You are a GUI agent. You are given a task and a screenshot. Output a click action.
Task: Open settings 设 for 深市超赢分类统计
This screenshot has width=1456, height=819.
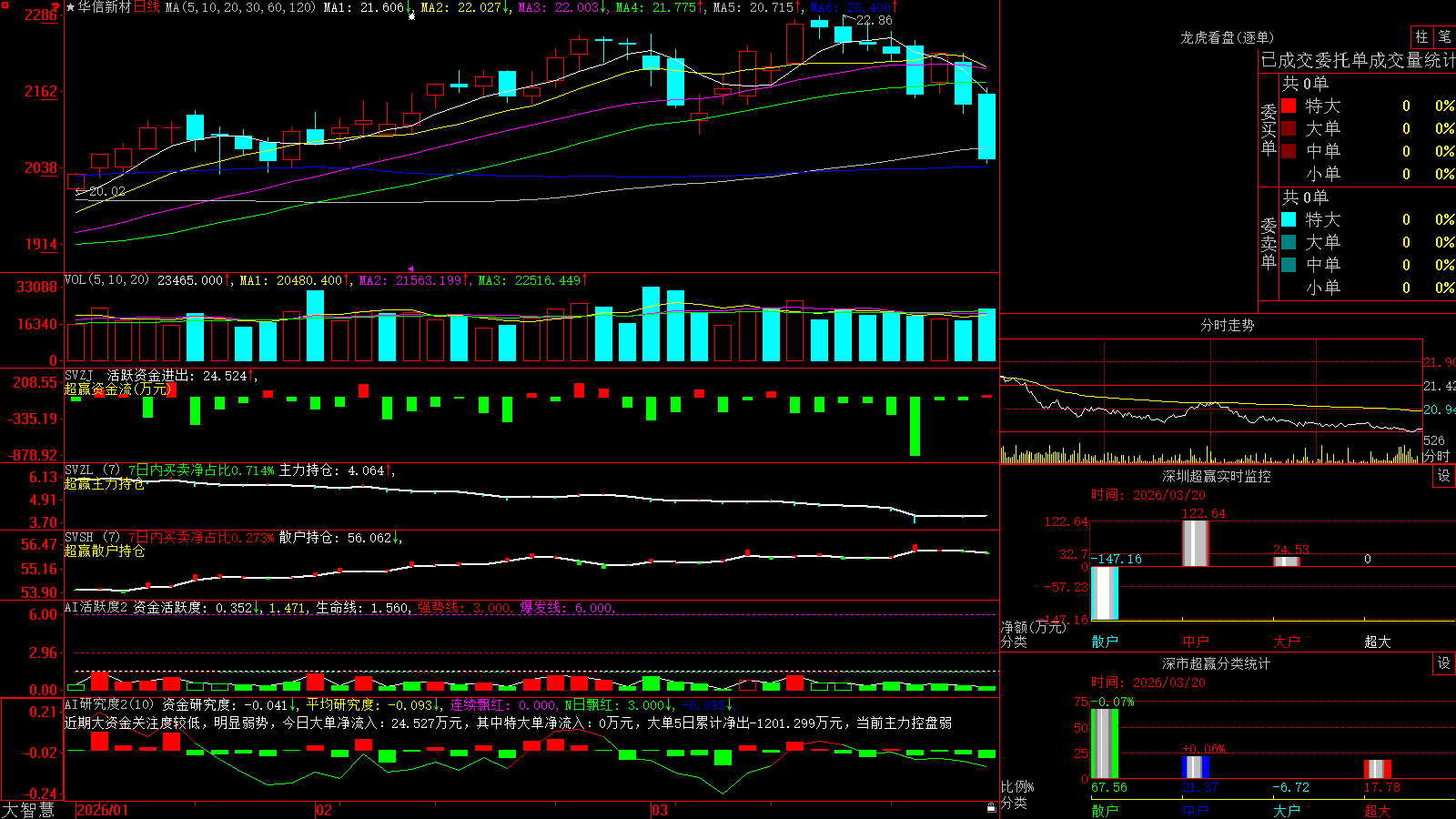1444,663
